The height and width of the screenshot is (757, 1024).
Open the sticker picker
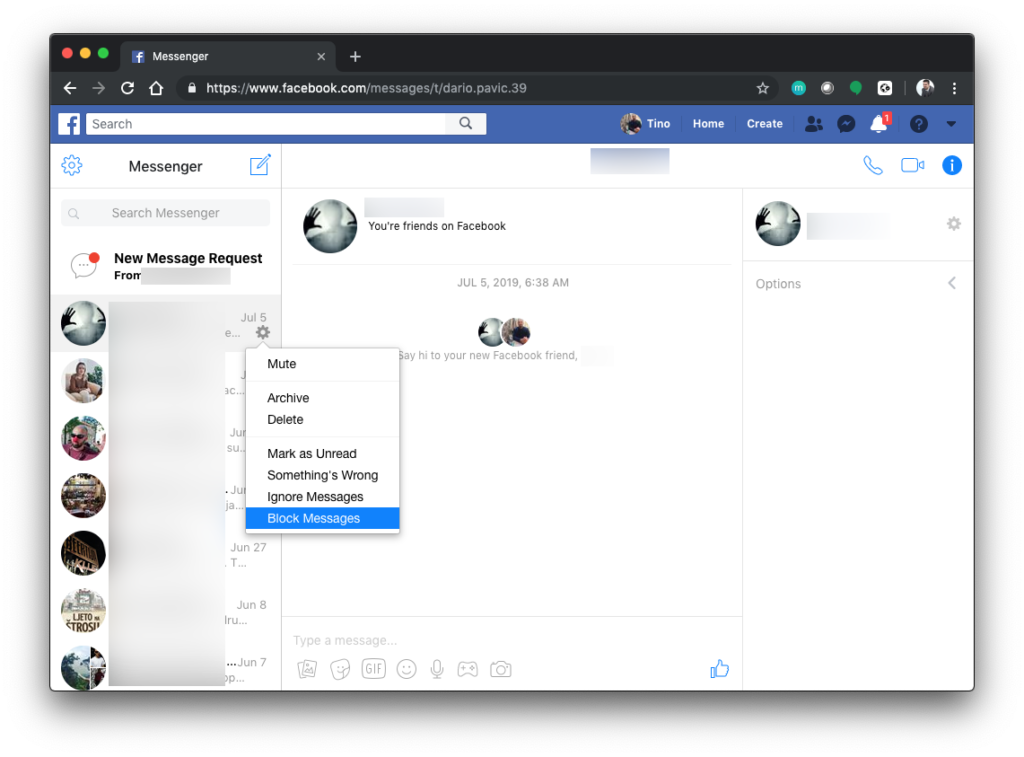click(340, 669)
